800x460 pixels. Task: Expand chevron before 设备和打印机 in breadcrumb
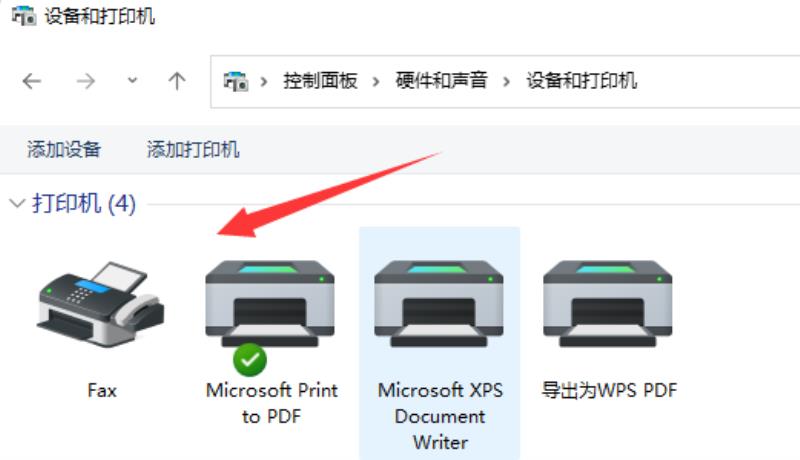506,81
